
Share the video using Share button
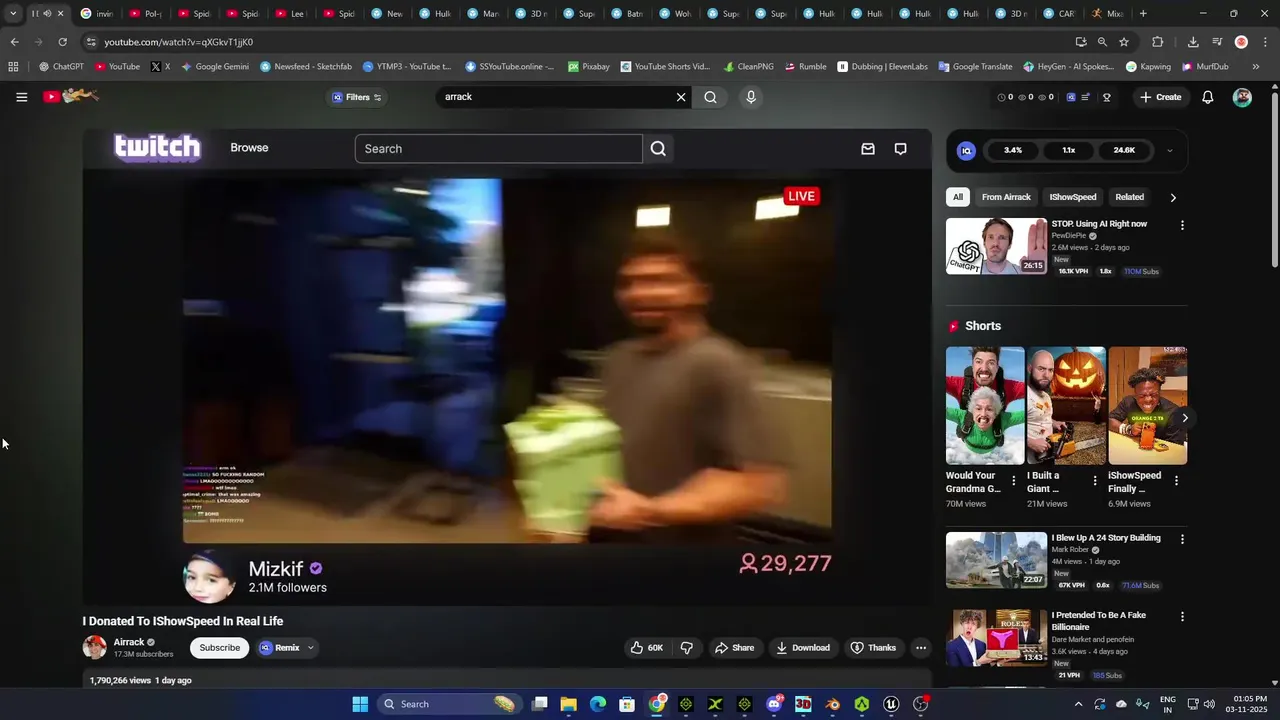(x=734, y=648)
